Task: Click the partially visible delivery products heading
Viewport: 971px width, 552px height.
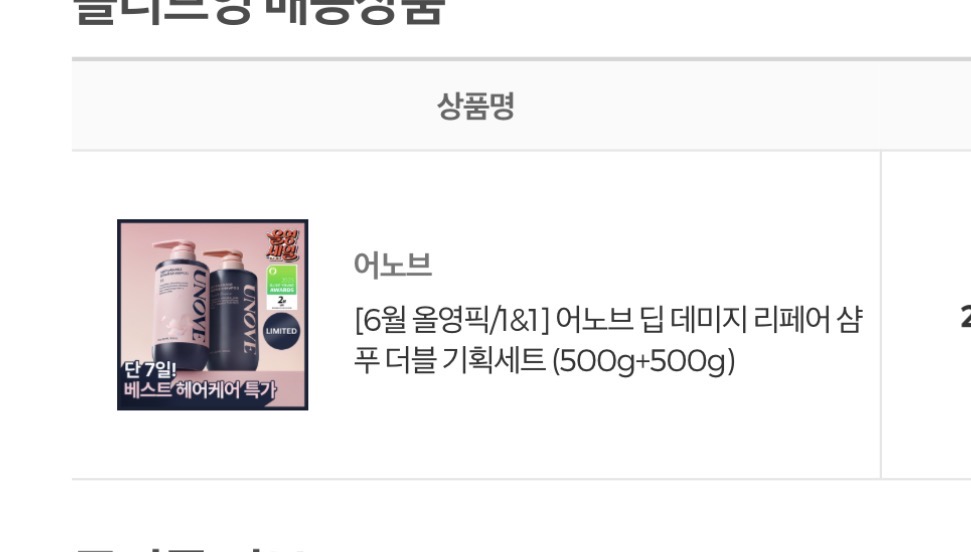Action: [x=258, y=12]
